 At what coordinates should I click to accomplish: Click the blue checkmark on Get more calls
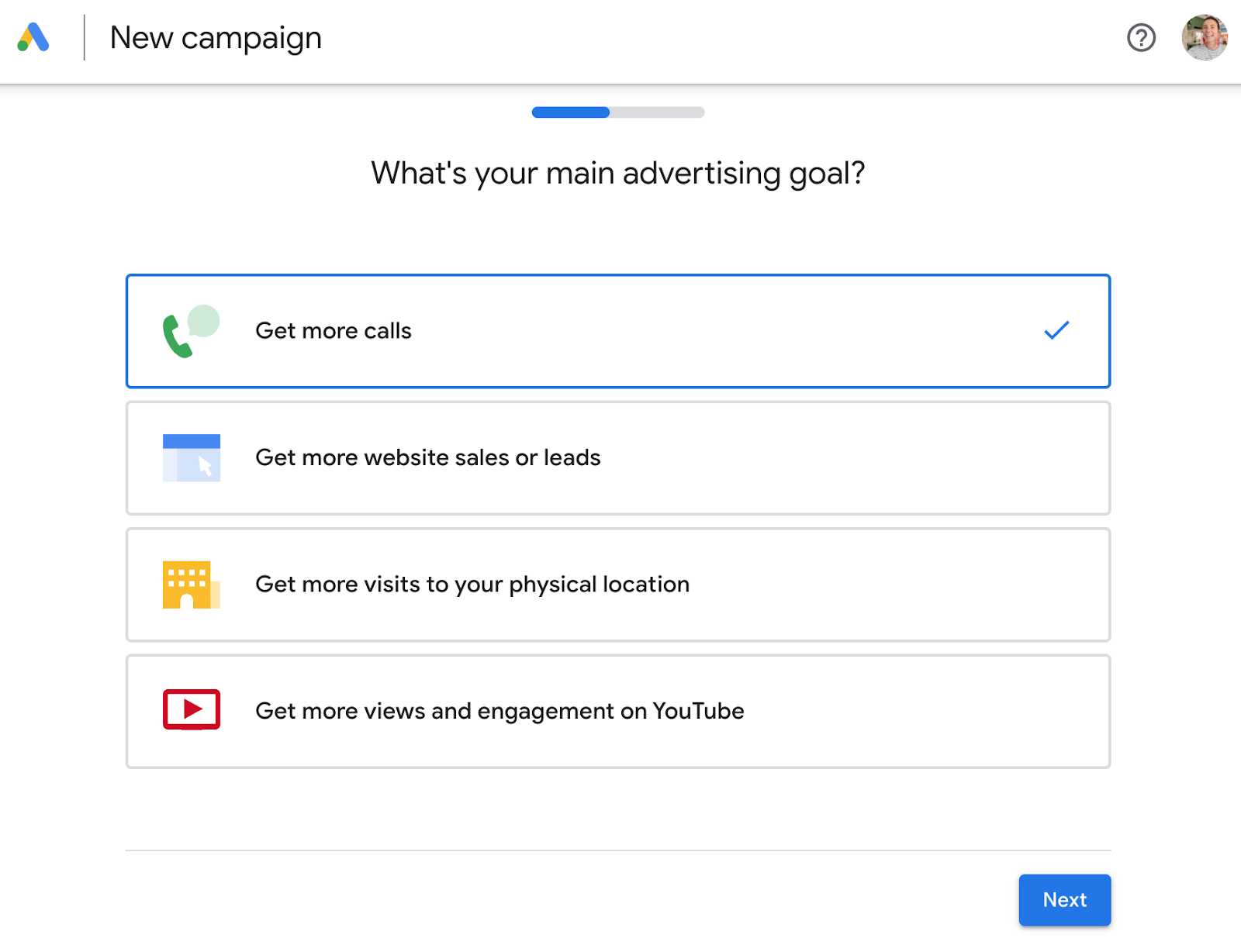1056,331
